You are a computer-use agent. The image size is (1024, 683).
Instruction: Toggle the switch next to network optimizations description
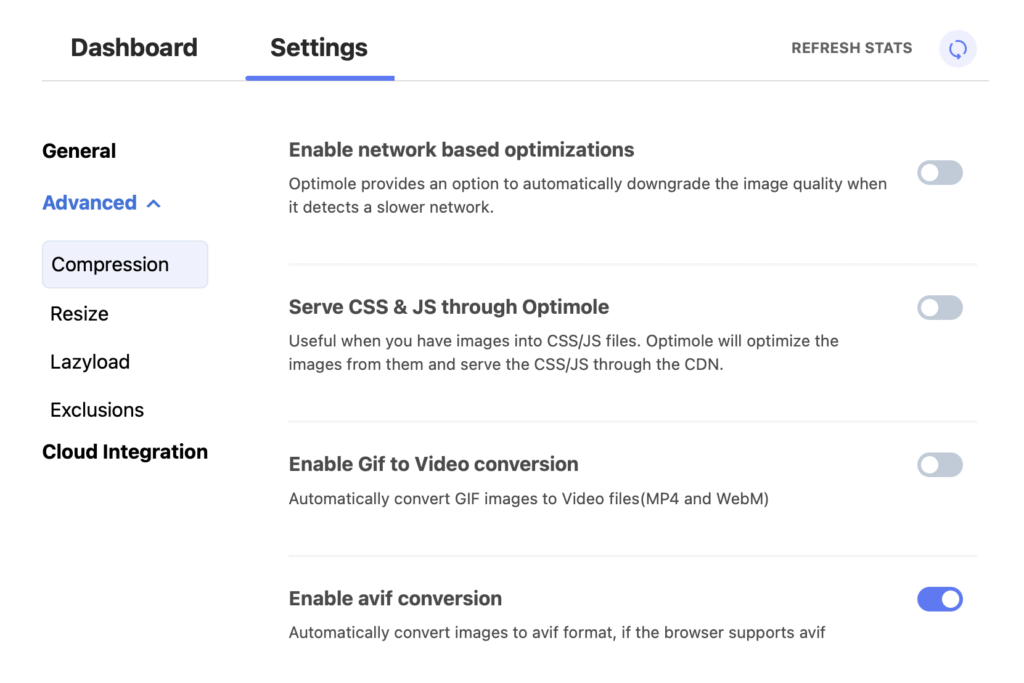coord(939,172)
